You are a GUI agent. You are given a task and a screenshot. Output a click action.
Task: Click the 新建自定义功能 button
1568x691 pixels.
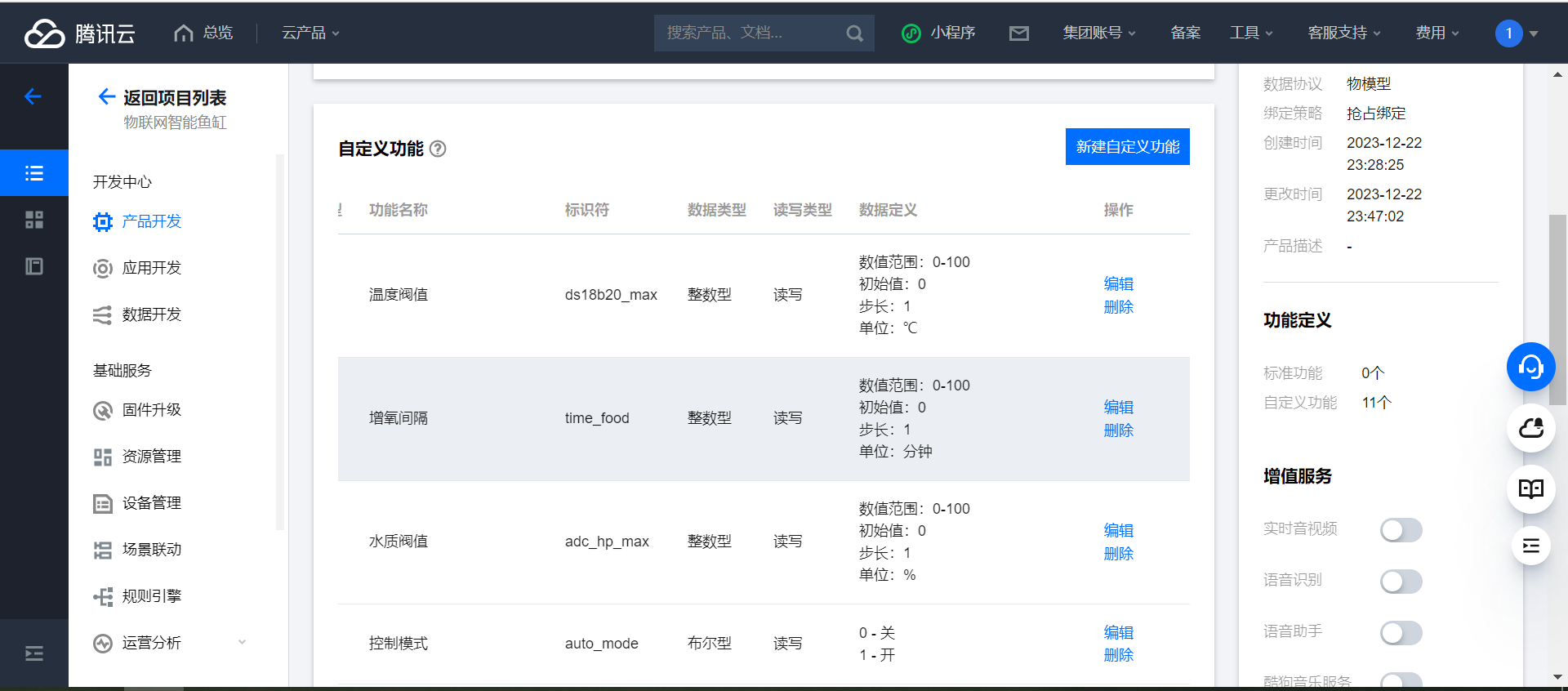pos(1127,147)
